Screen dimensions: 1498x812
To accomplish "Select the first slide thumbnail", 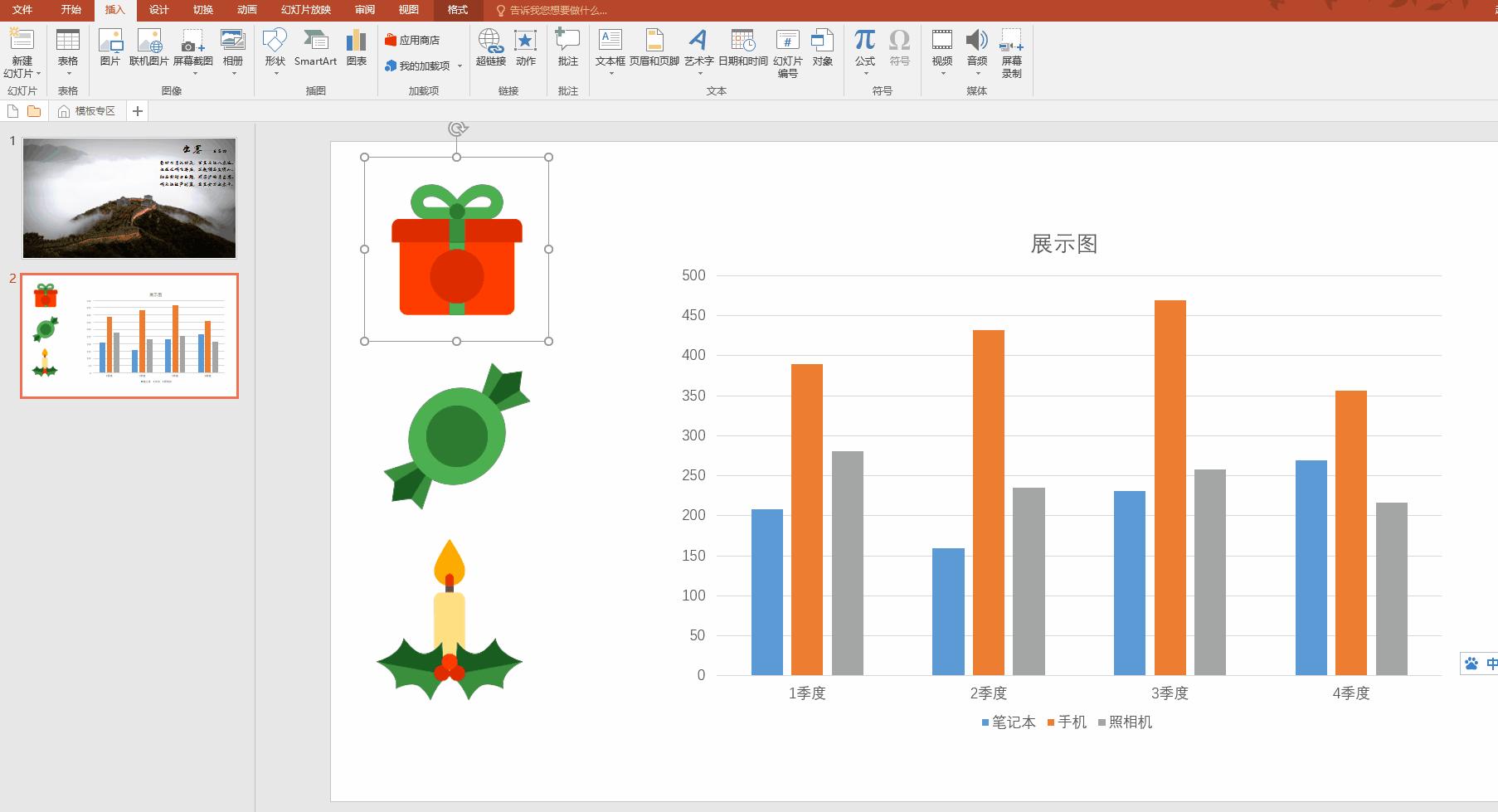I will [129, 198].
